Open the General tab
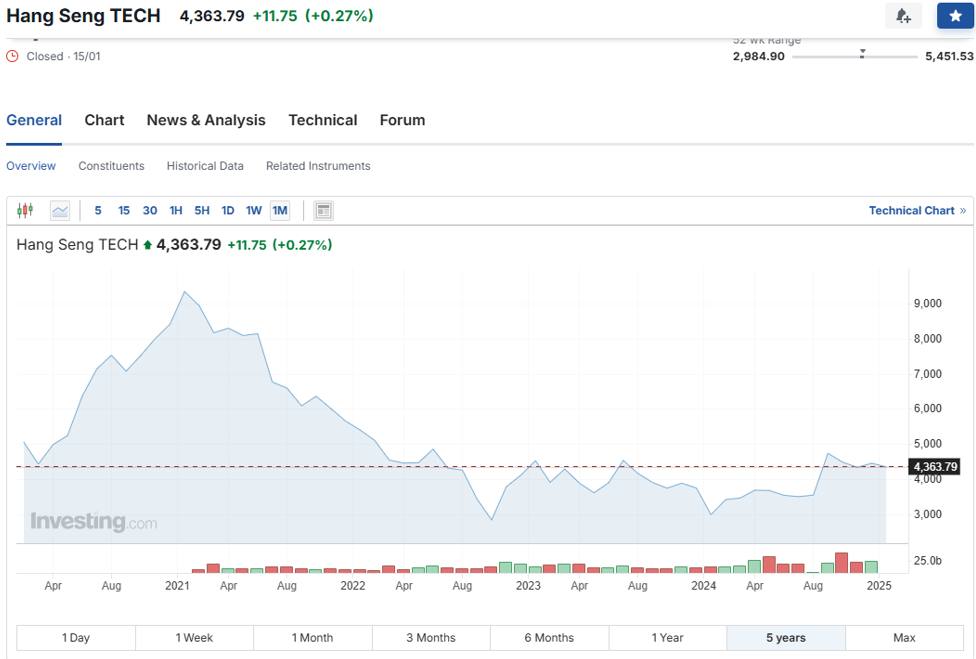976x659 pixels. (34, 120)
